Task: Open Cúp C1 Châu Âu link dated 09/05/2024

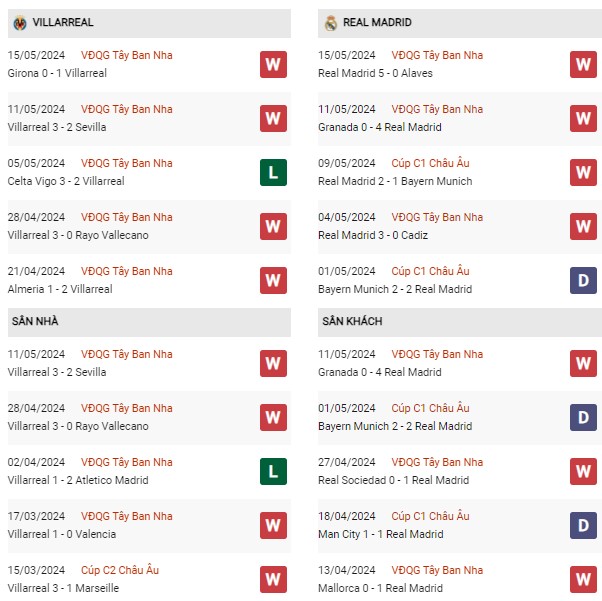Action: tap(430, 163)
